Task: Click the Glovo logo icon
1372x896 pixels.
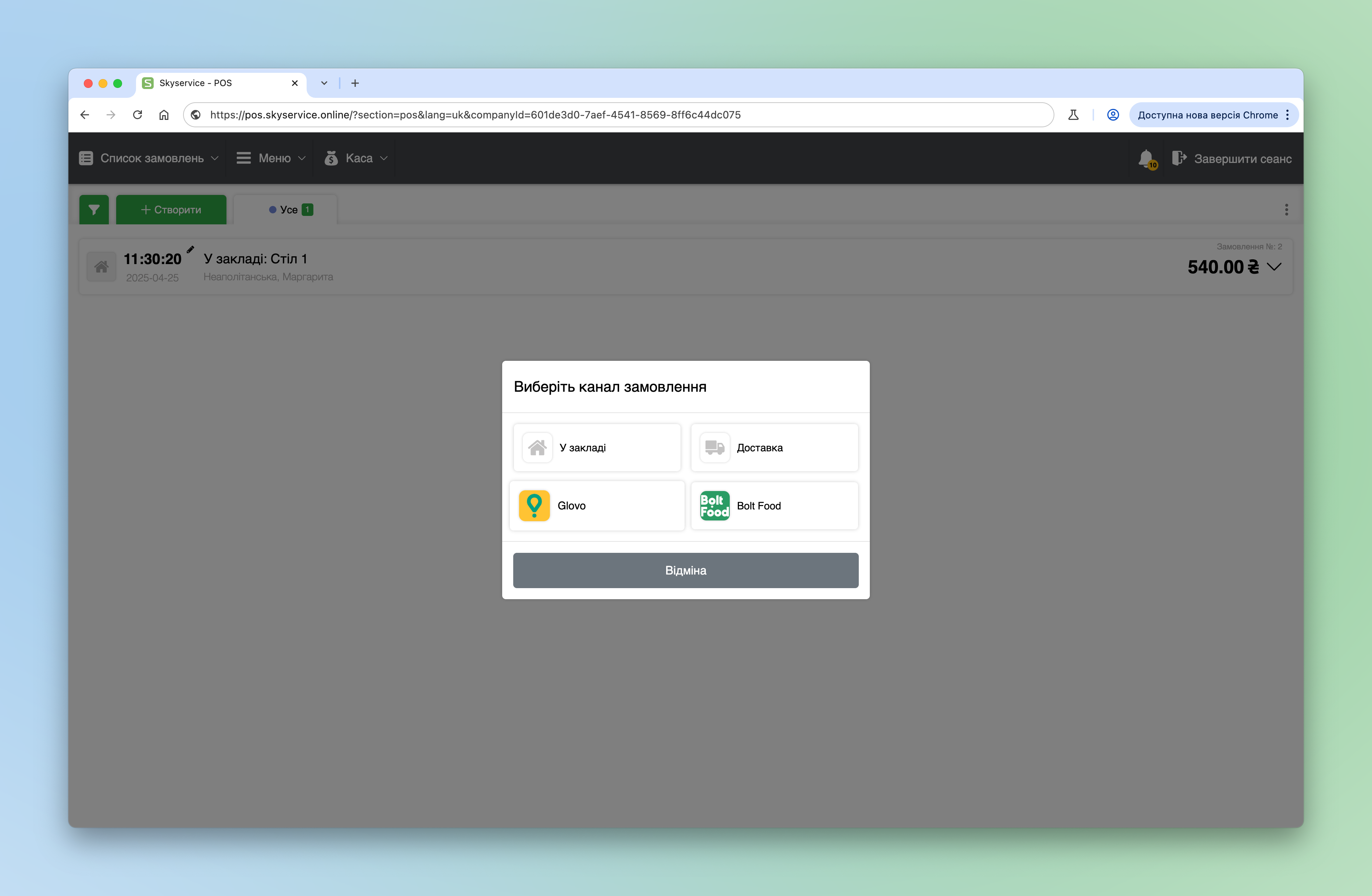Action: click(534, 506)
